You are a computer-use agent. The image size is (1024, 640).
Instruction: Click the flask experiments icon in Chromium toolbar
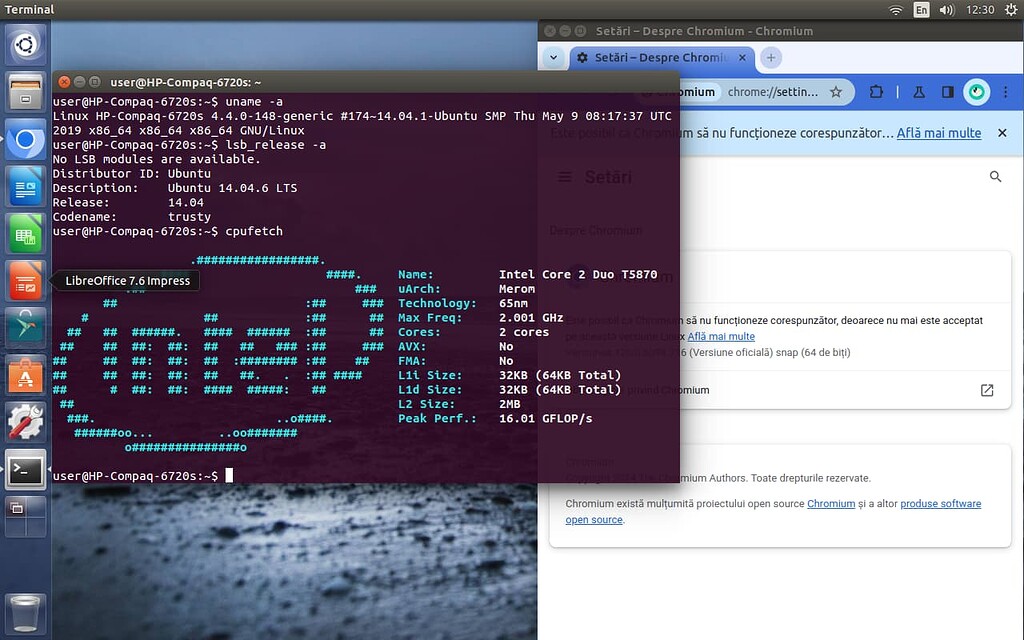point(918,91)
